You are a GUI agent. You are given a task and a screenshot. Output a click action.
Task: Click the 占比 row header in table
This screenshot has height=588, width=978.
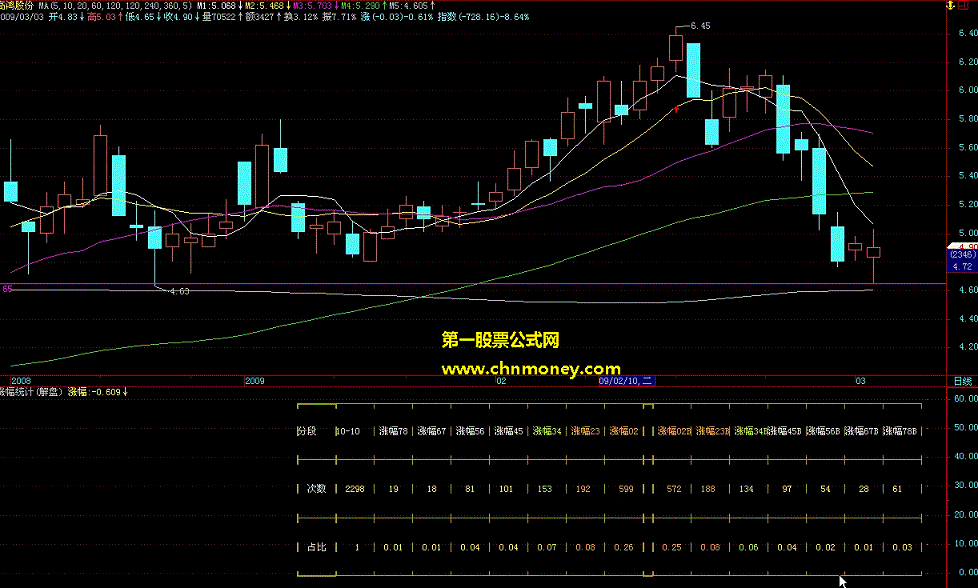tap(316, 547)
